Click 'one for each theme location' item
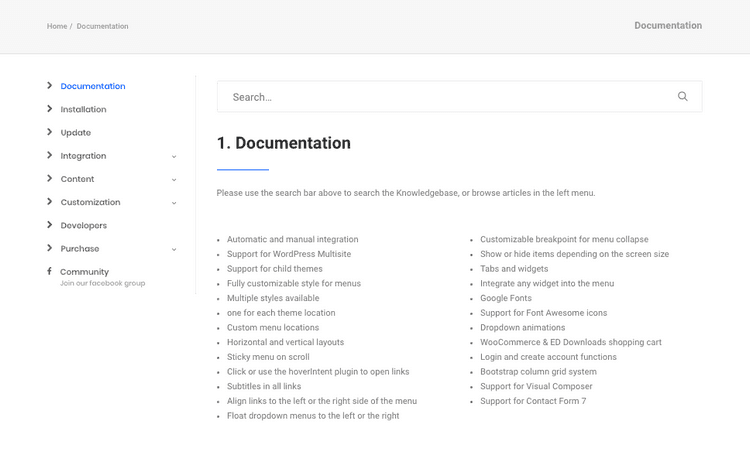The height and width of the screenshot is (452, 750). pyautogui.click(x=281, y=313)
